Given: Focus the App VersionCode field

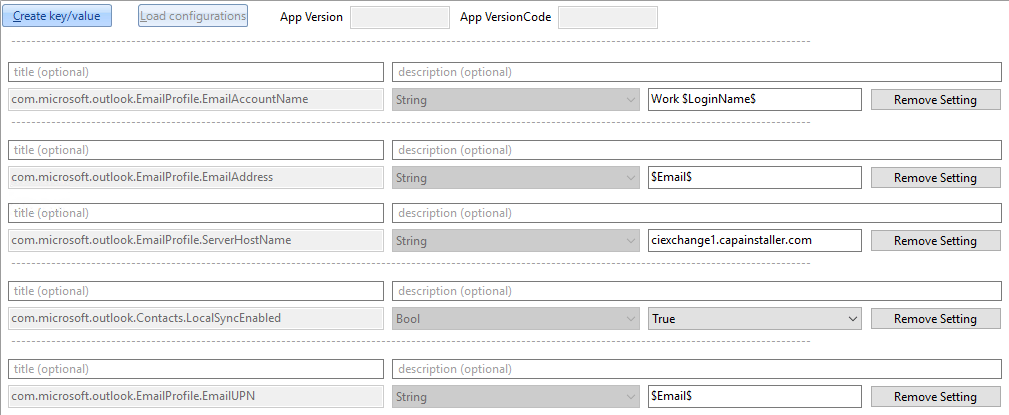Looking at the screenshot, I should [x=608, y=17].
